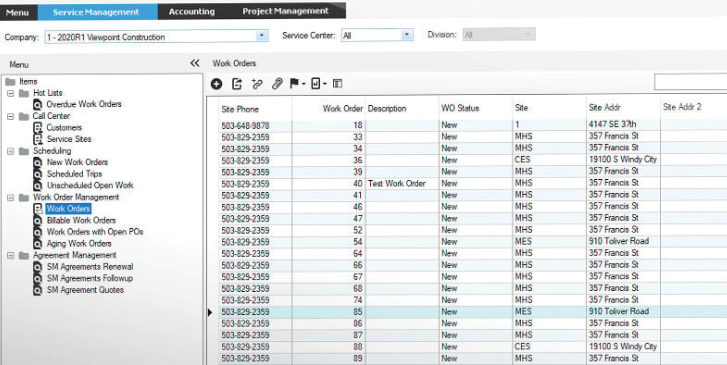
Task: Click the New Work Orders query icon
Action: (38, 162)
